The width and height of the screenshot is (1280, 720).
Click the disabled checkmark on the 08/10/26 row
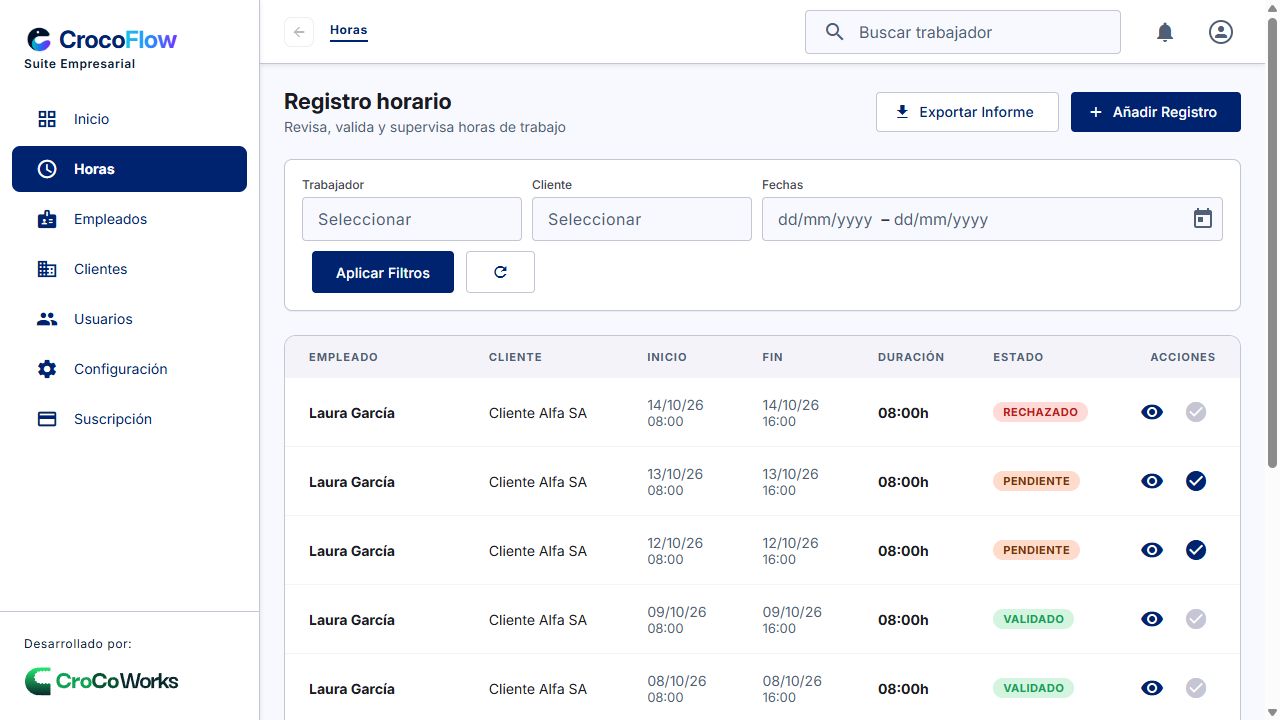point(1196,688)
